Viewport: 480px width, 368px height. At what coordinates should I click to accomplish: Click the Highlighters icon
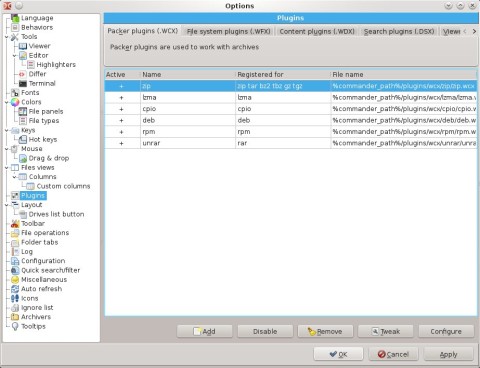point(31,65)
